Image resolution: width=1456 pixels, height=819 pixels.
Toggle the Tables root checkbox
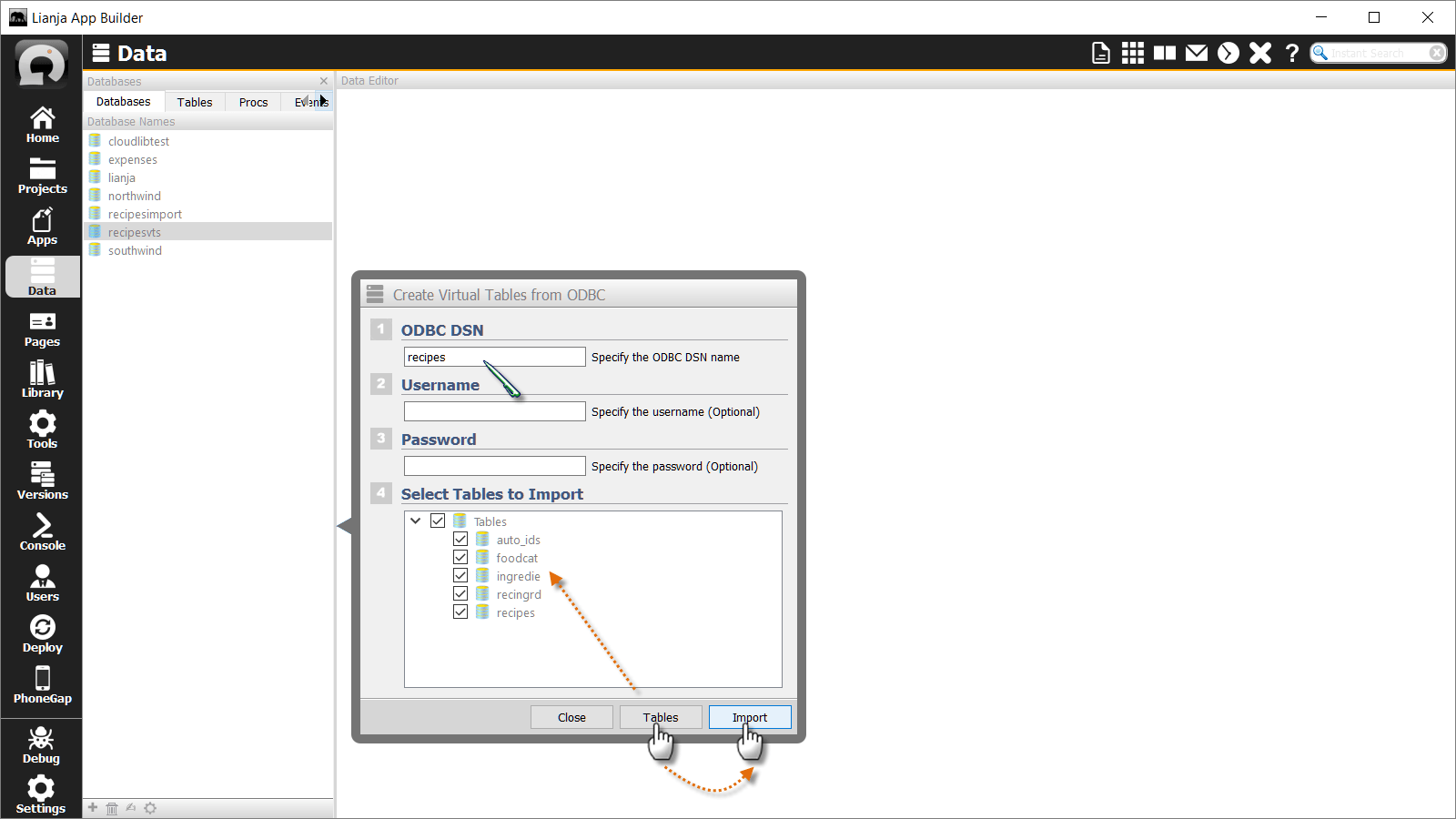(x=438, y=521)
